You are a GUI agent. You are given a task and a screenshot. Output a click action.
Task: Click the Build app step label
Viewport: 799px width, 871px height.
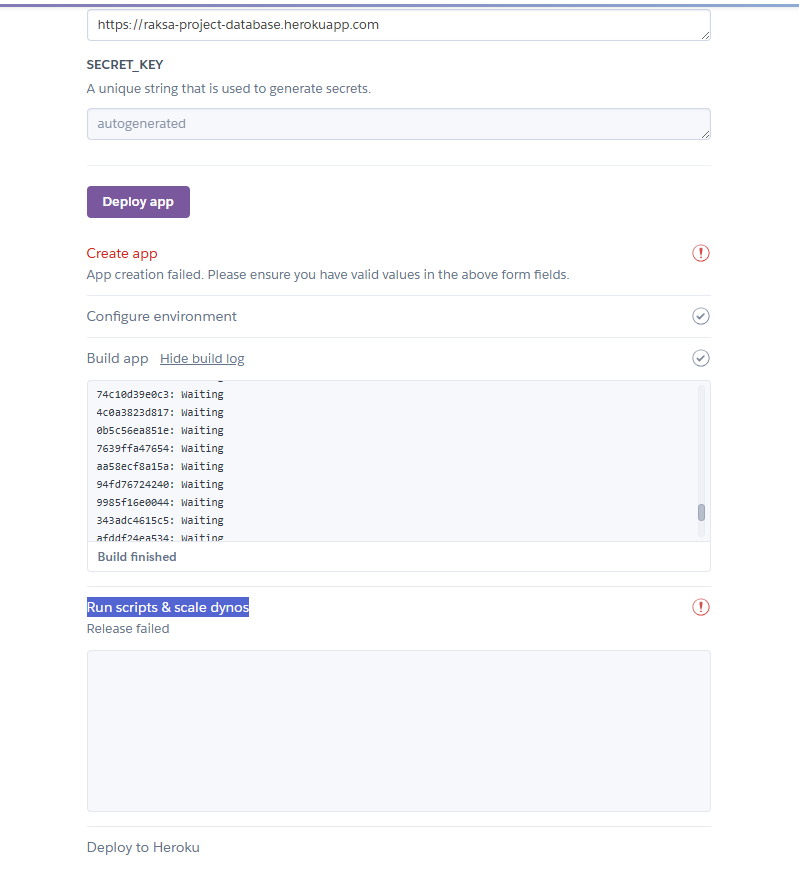pos(118,358)
